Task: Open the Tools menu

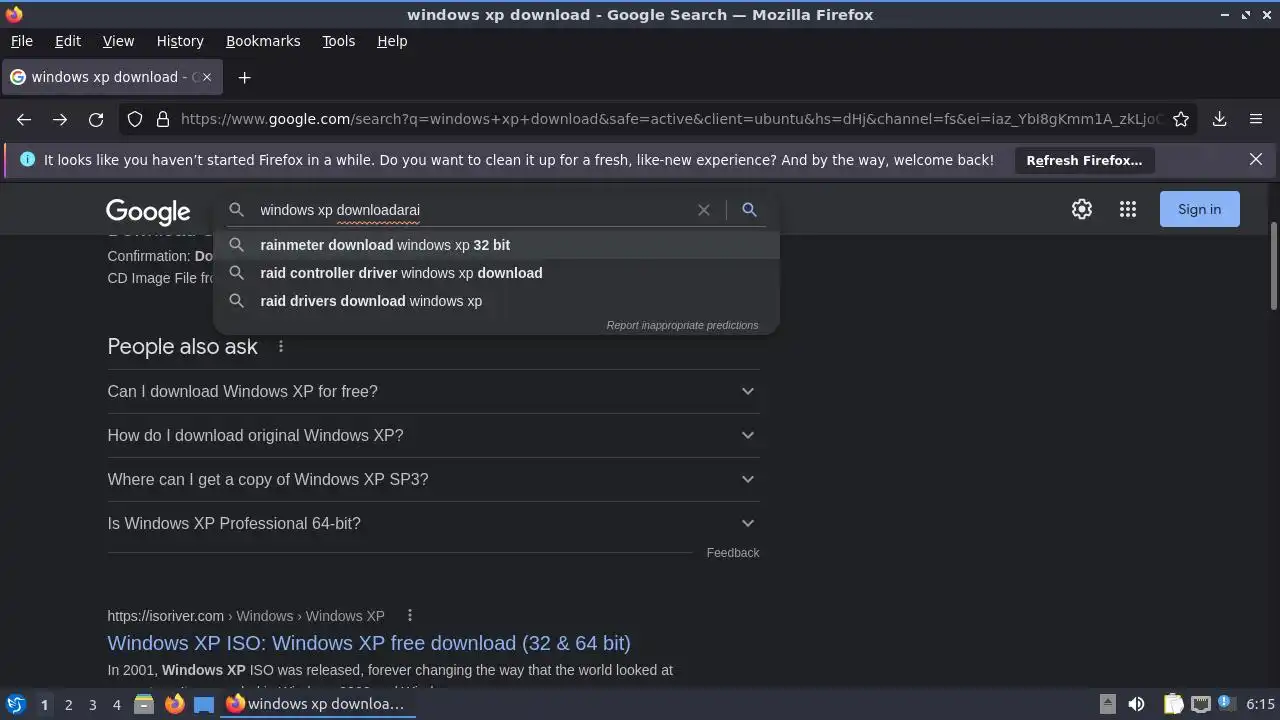Action: tap(338, 41)
